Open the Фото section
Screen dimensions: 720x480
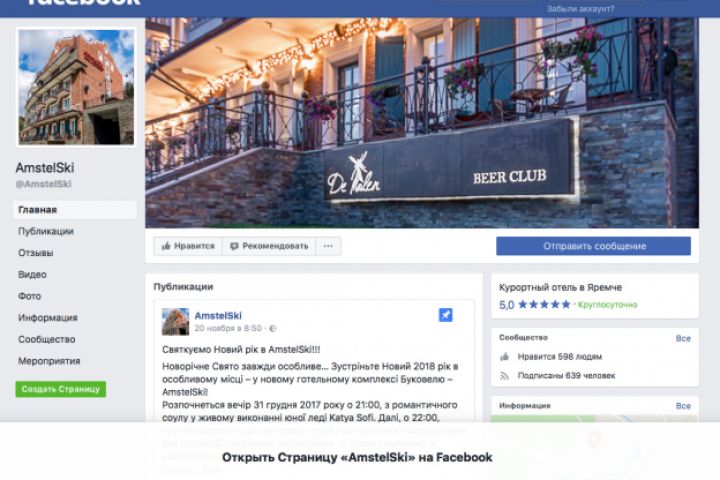point(29,296)
